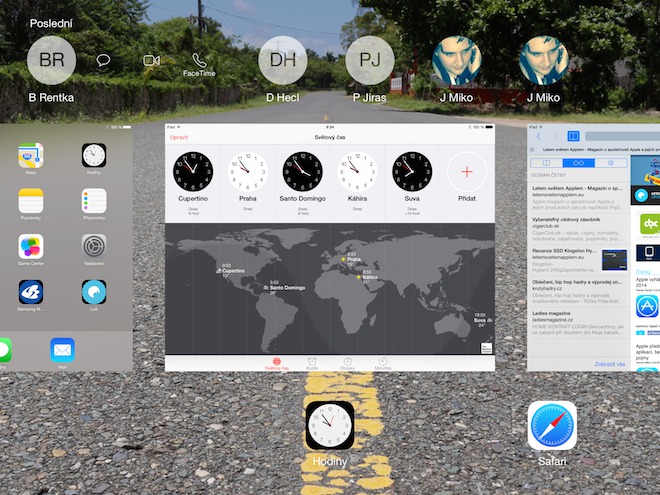This screenshot has height=495, width=660.
Task: Open the LsA app on the home screen card
Action: coord(94,292)
